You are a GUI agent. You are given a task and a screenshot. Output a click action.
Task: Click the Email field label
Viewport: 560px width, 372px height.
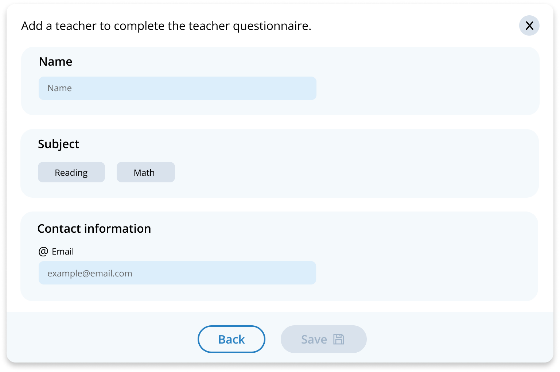(62, 252)
